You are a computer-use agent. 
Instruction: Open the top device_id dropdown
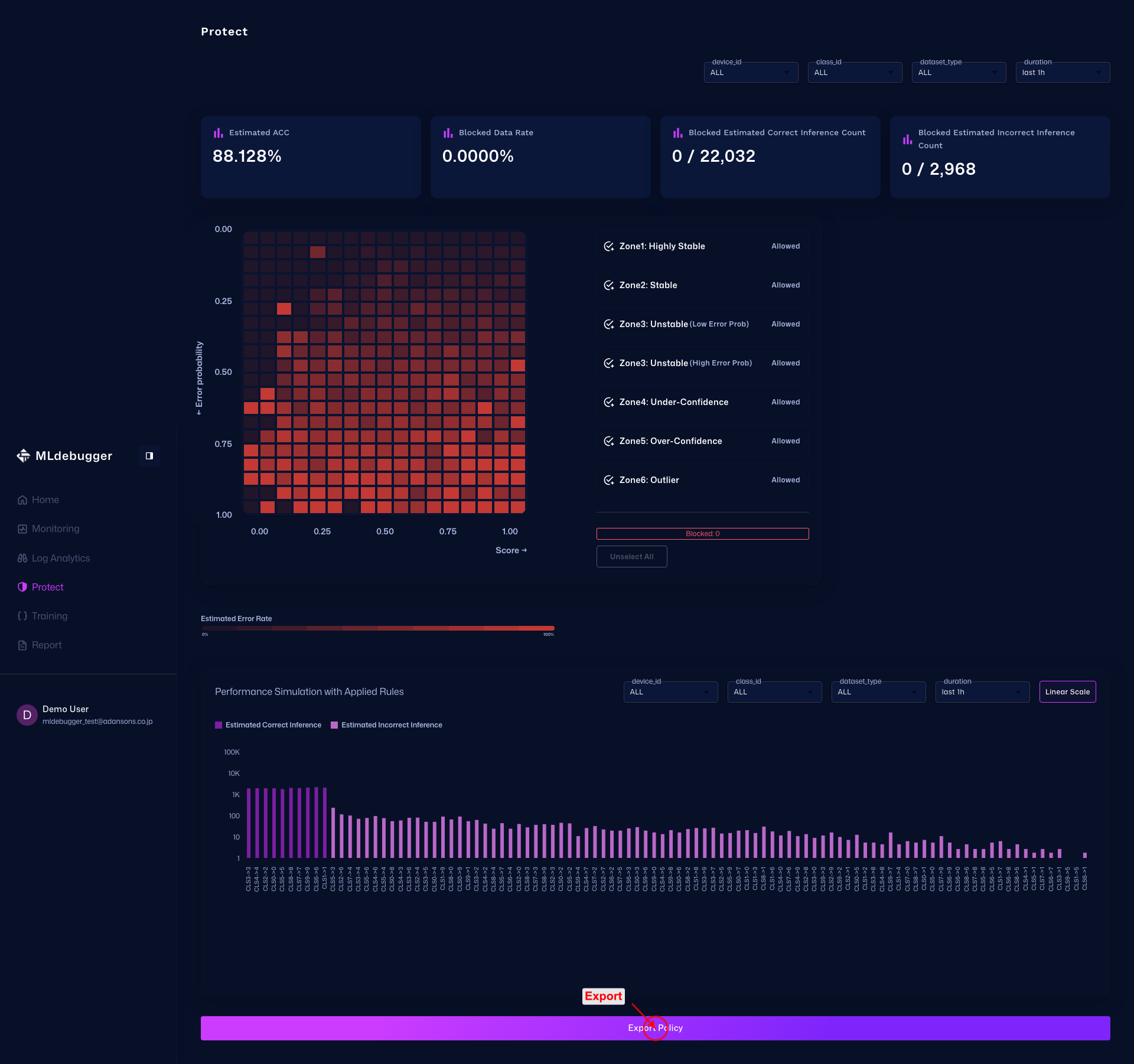coord(751,73)
